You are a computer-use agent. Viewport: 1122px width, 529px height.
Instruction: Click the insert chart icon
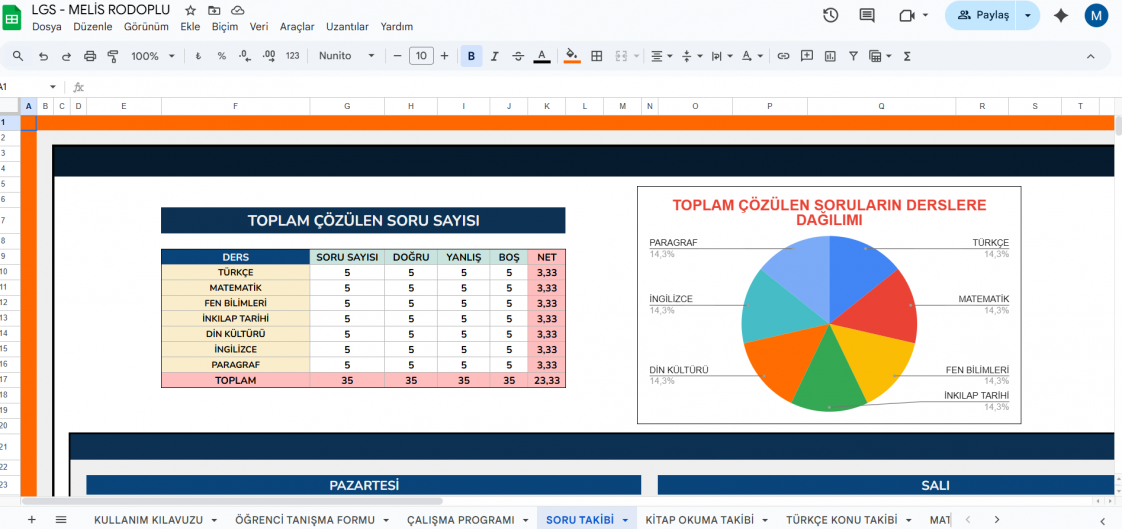tap(830, 56)
